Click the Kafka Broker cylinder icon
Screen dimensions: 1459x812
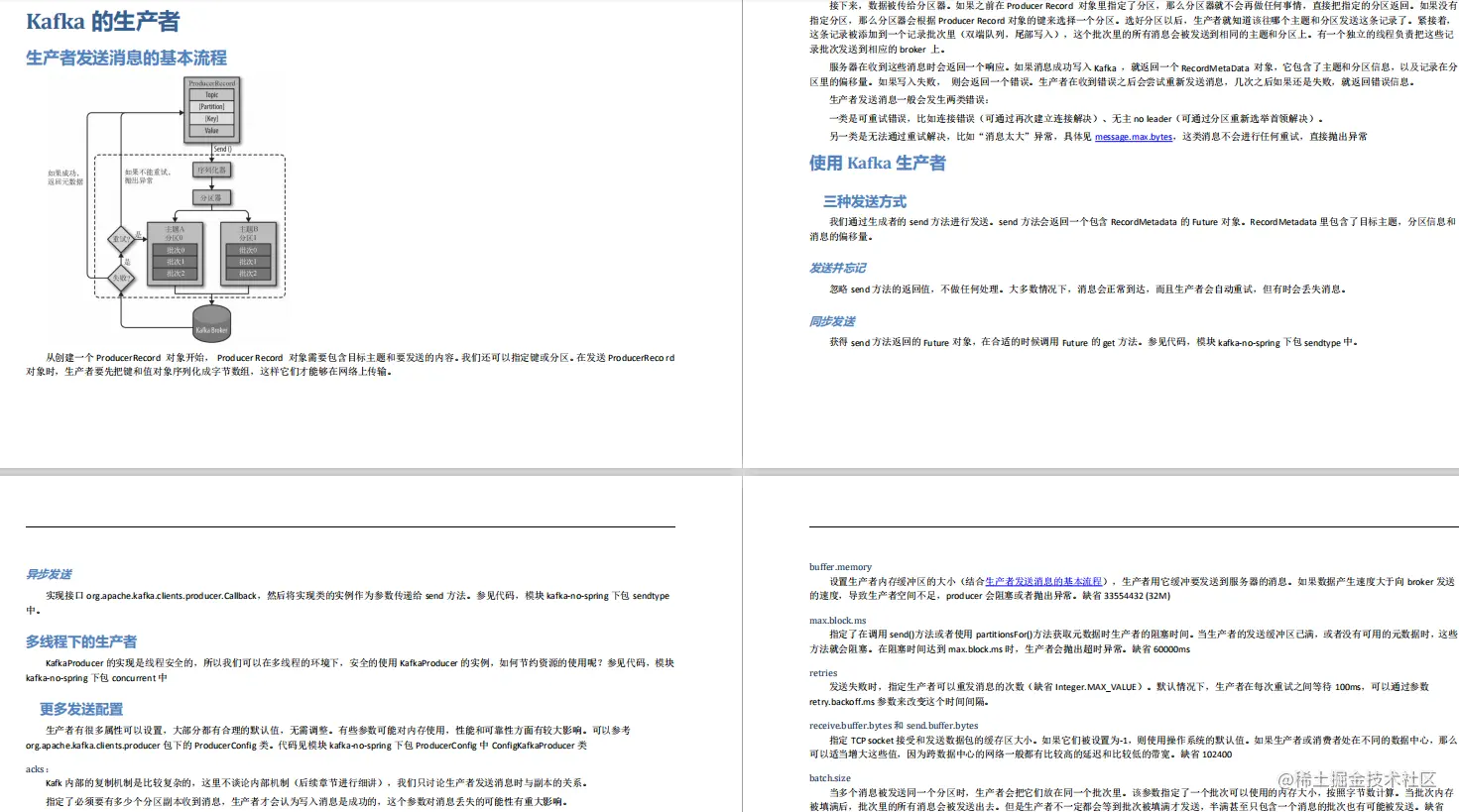pyautogui.click(x=211, y=324)
